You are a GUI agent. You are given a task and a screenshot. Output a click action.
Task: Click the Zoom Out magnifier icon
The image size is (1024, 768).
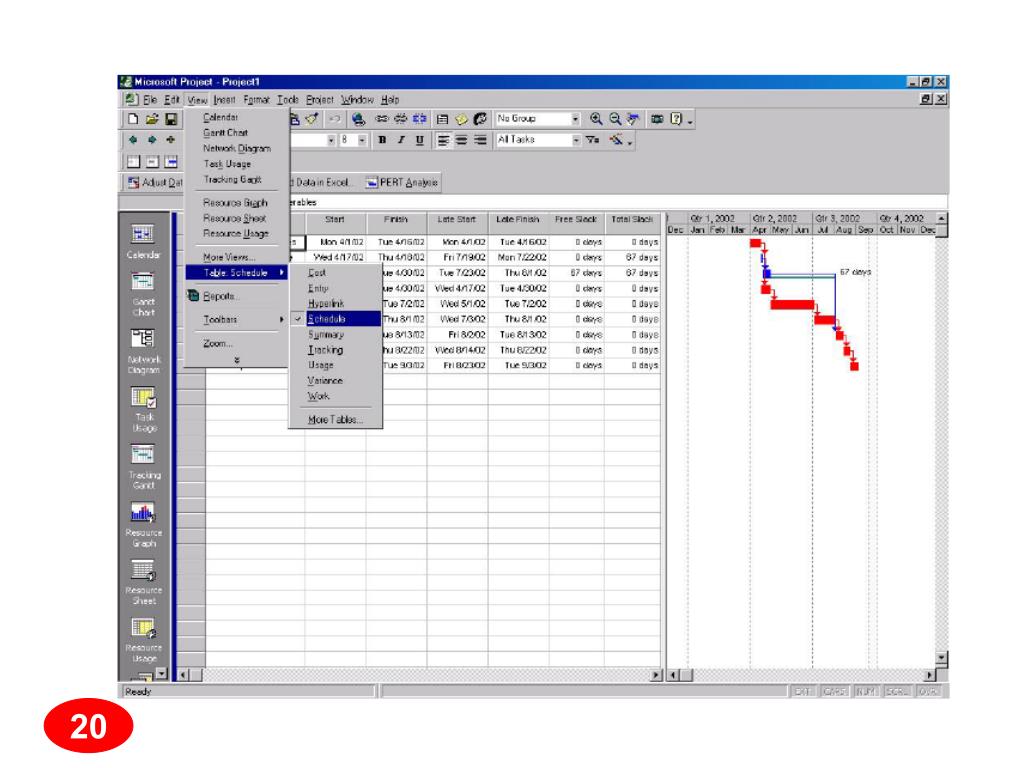[615, 119]
